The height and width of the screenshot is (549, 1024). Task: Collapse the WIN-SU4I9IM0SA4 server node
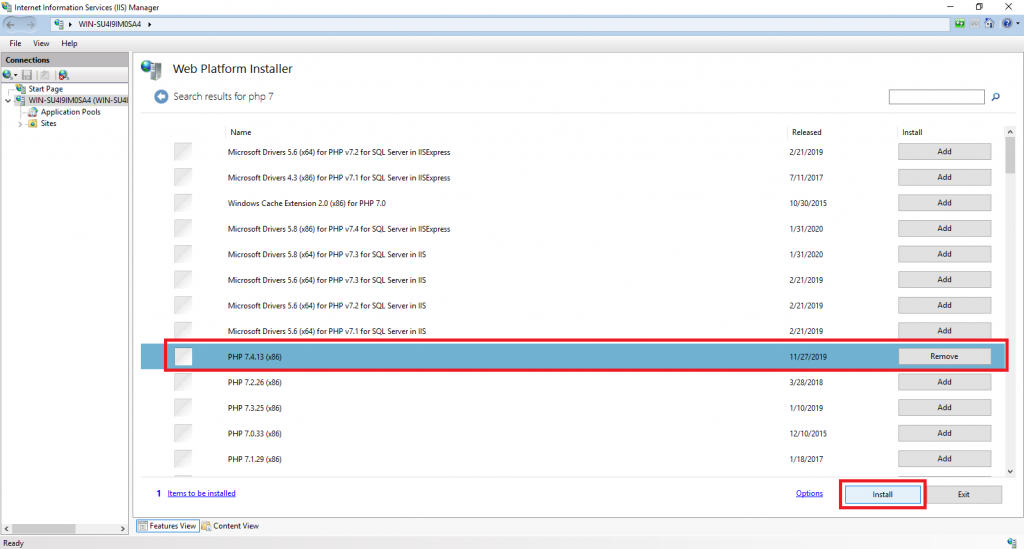(8, 101)
